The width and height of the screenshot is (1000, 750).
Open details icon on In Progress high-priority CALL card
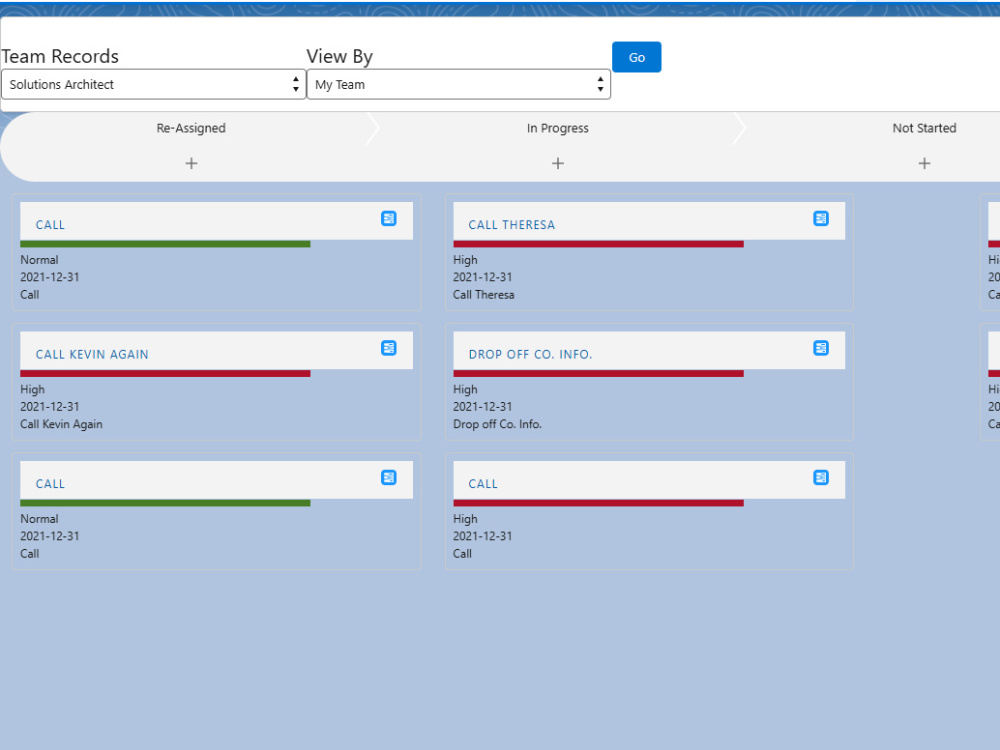pos(821,477)
